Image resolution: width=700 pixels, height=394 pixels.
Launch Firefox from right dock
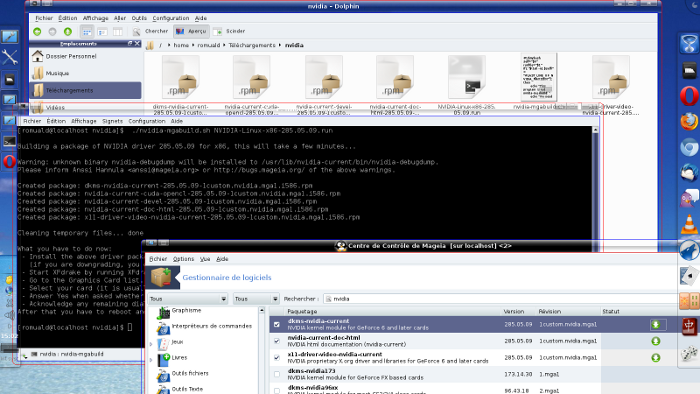pyautogui.click(x=689, y=121)
